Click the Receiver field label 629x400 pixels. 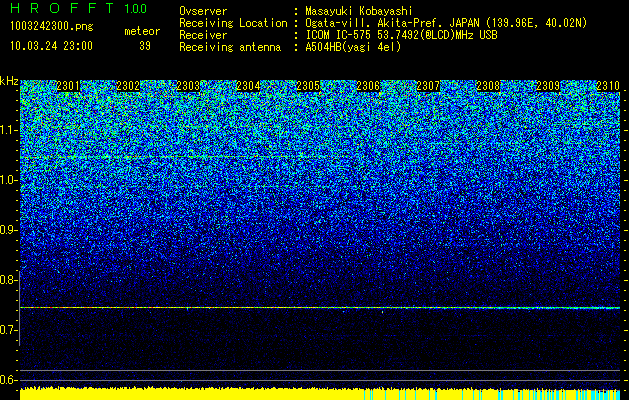click(203, 35)
